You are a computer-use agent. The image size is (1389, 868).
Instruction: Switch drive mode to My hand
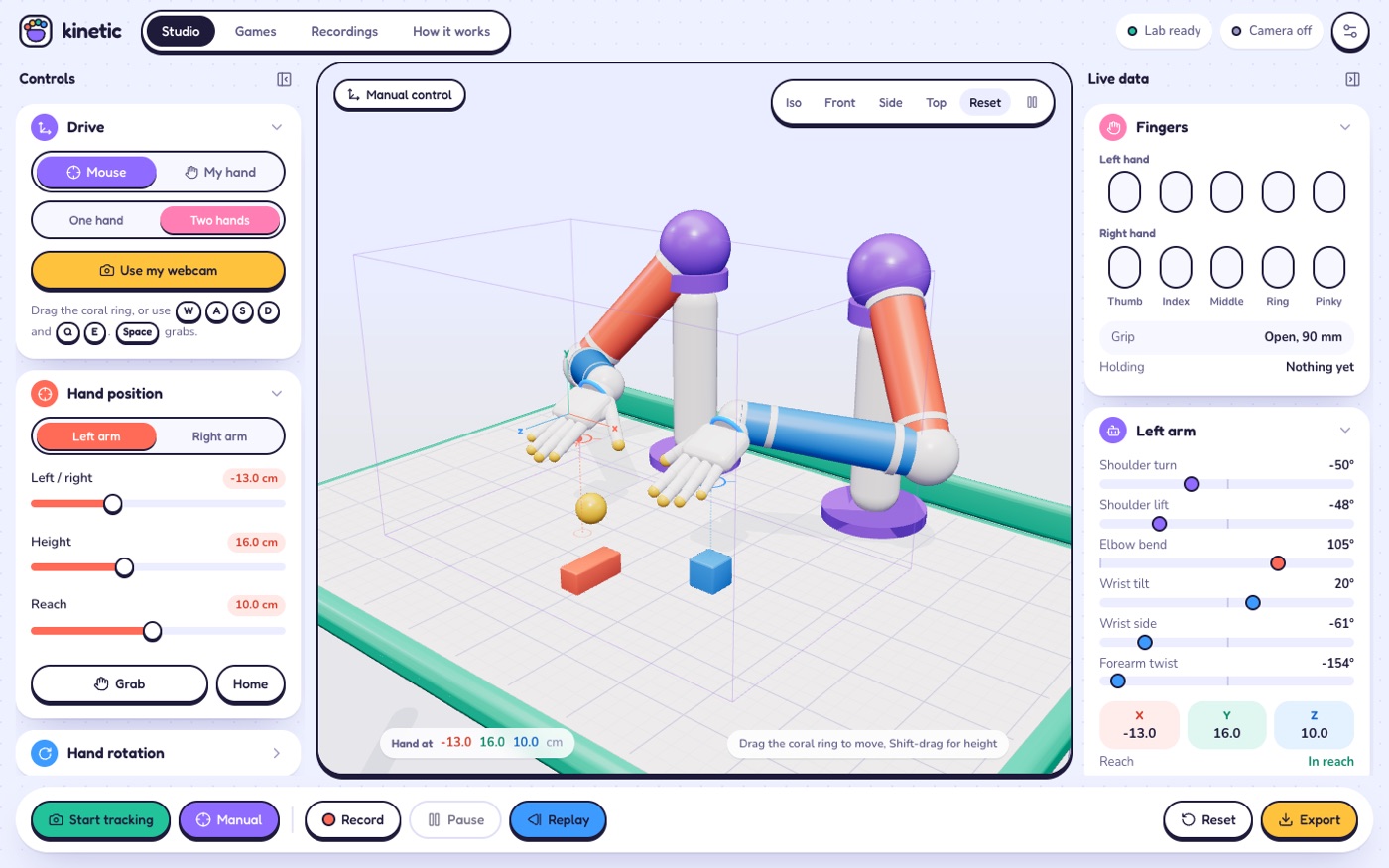[220, 172]
